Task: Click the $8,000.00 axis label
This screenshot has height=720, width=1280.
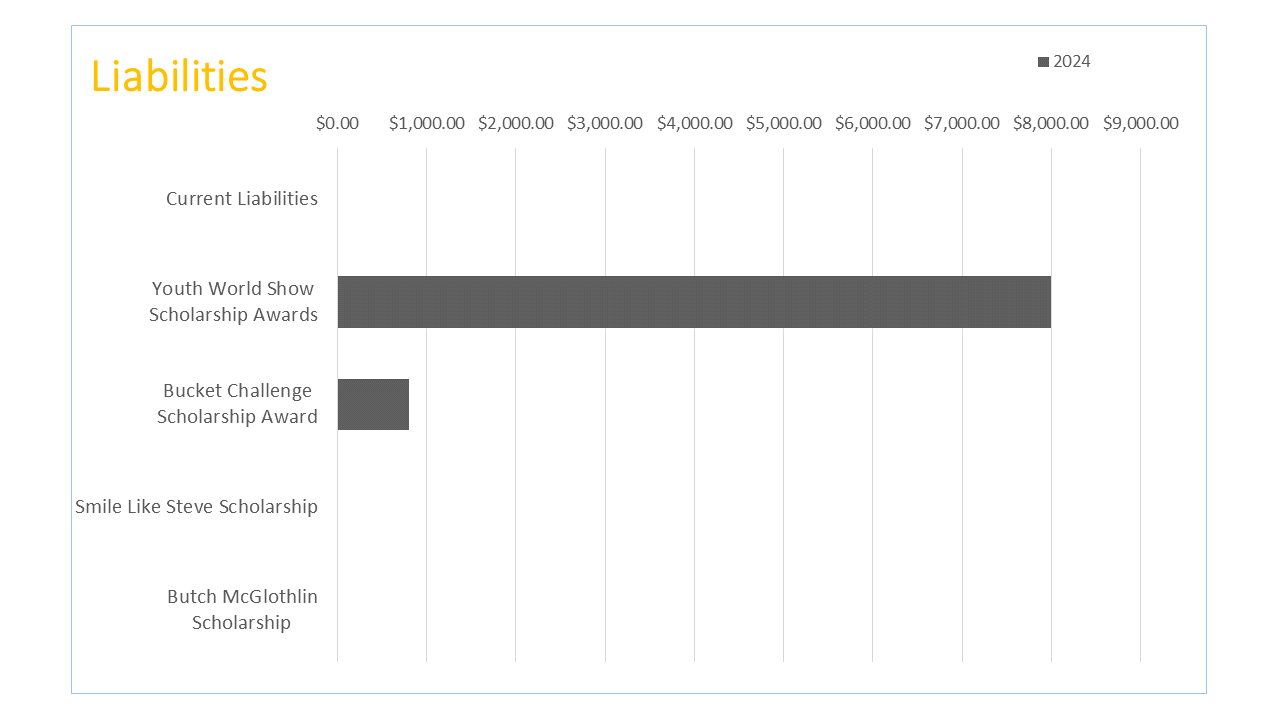Action: pyautogui.click(x=1051, y=124)
